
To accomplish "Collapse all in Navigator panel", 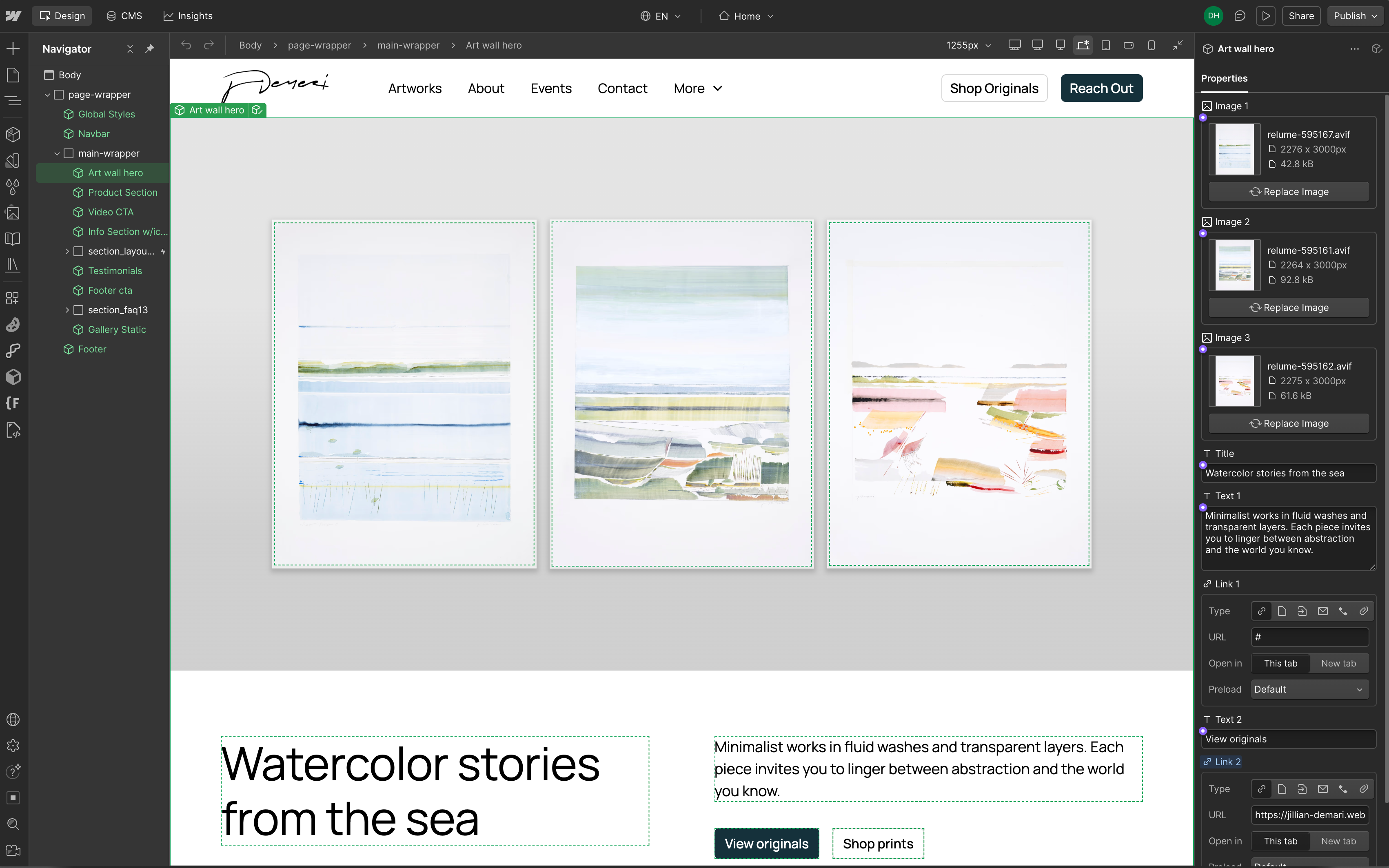I will click(x=130, y=49).
